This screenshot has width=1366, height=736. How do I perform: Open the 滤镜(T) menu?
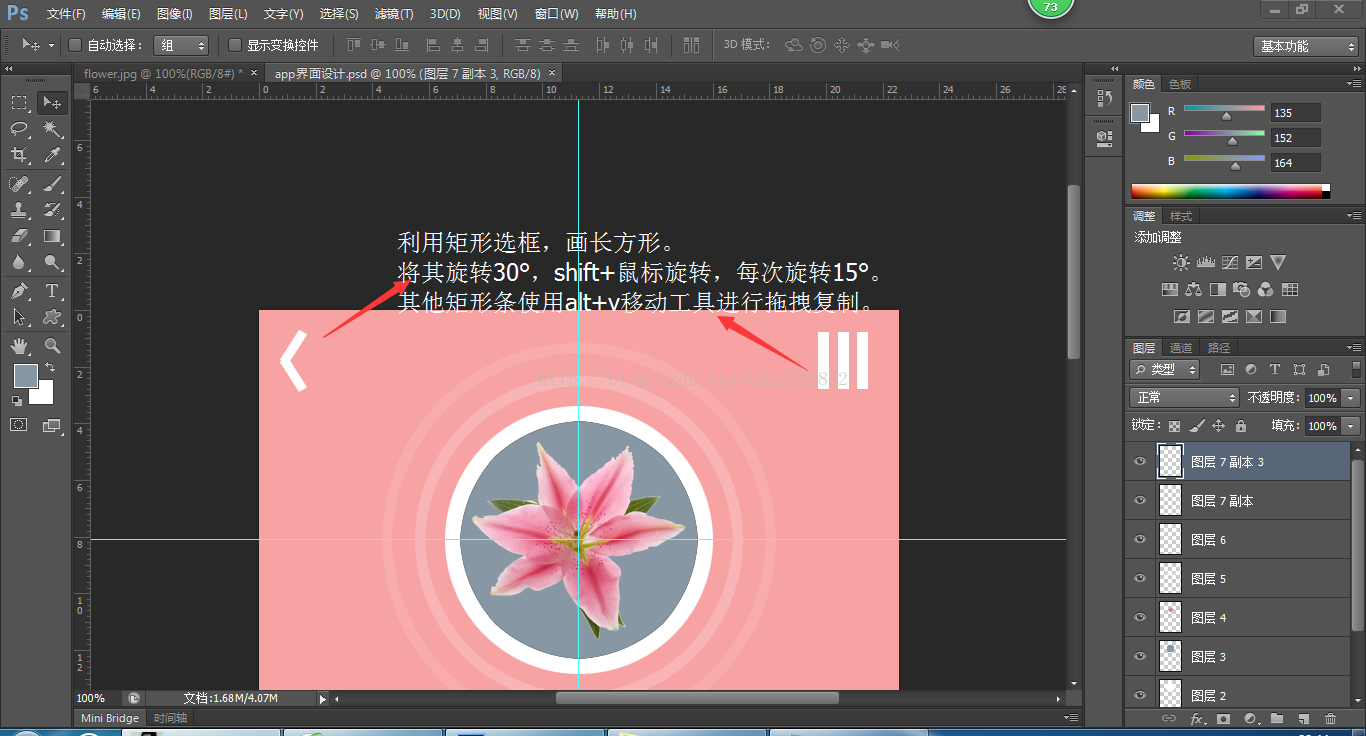pyautogui.click(x=394, y=14)
